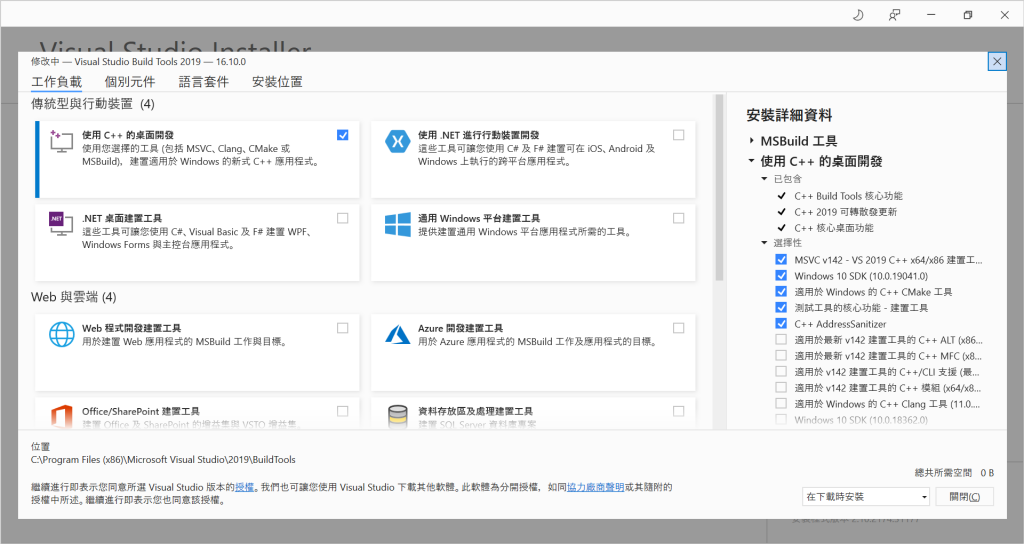Toggle the dark mode moon icon
The height and width of the screenshot is (544, 1024).
(858, 14)
